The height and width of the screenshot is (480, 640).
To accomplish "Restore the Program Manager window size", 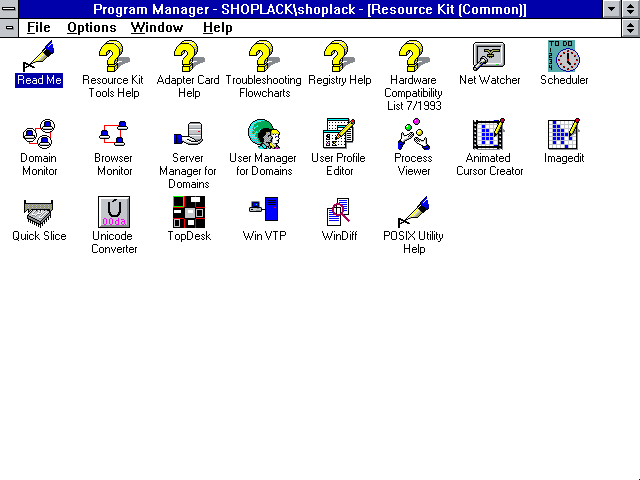I will (x=631, y=9).
